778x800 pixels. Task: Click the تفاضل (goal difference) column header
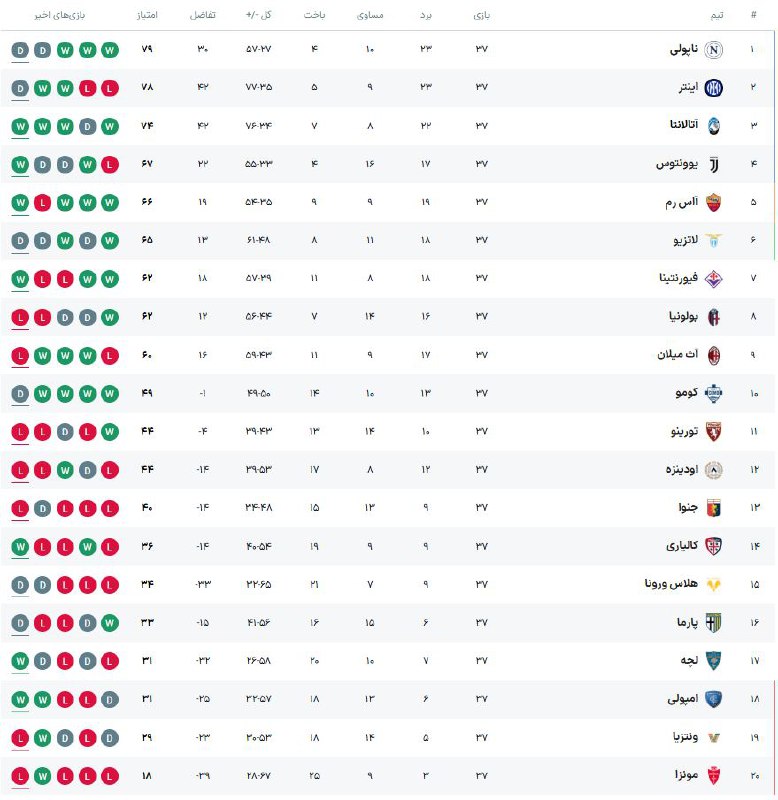[x=201, y=17]
